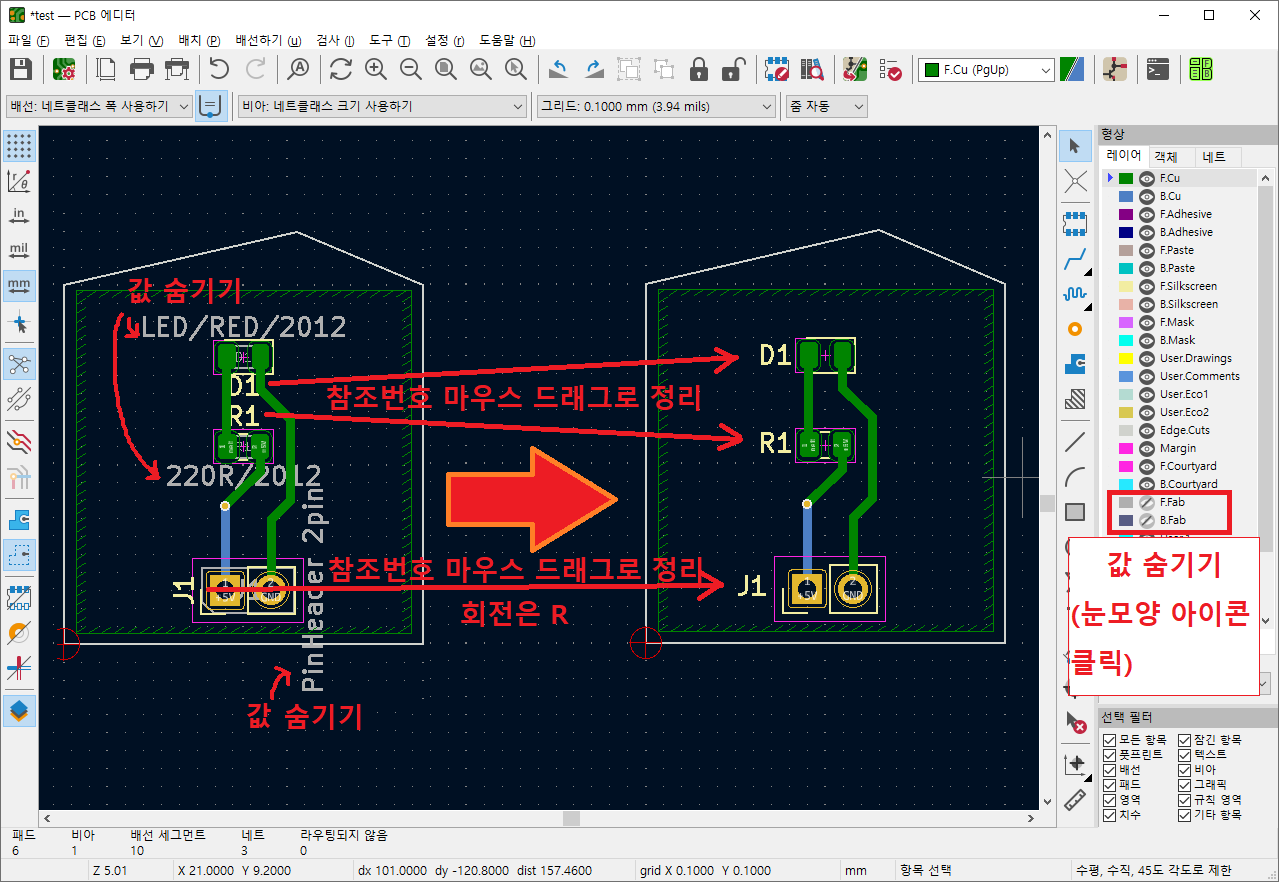Run the Design Rules Checker icon

890,69
